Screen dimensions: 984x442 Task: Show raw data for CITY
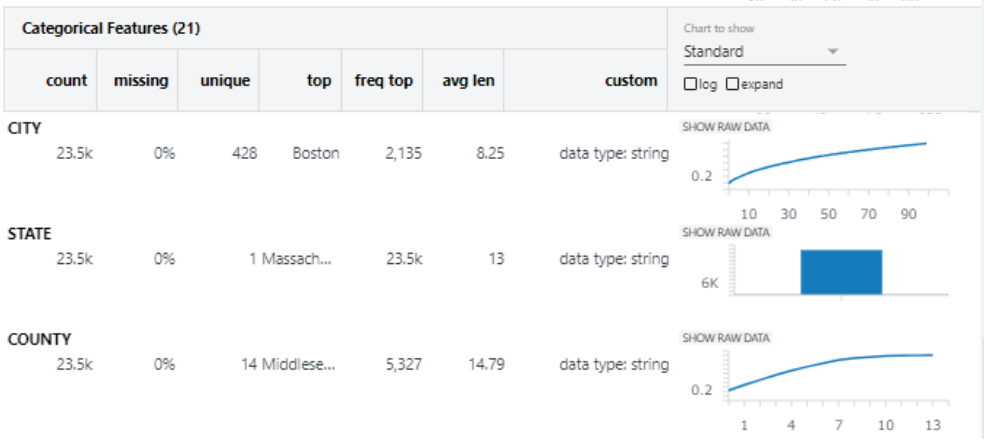tap(725, 127)
